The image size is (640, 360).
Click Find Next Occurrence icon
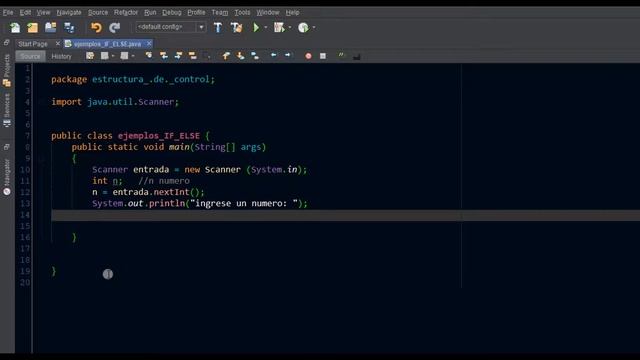[x=178, y=56]
